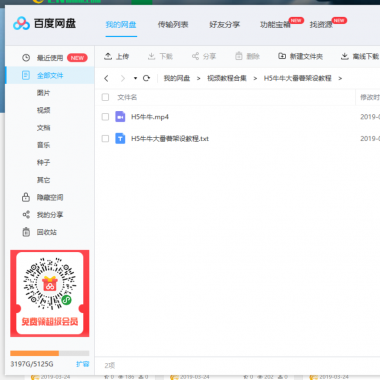This screenshot has width=380, height=380.
Task: Select 文档 category in sidebar
Action: click(x=43, y=128)
